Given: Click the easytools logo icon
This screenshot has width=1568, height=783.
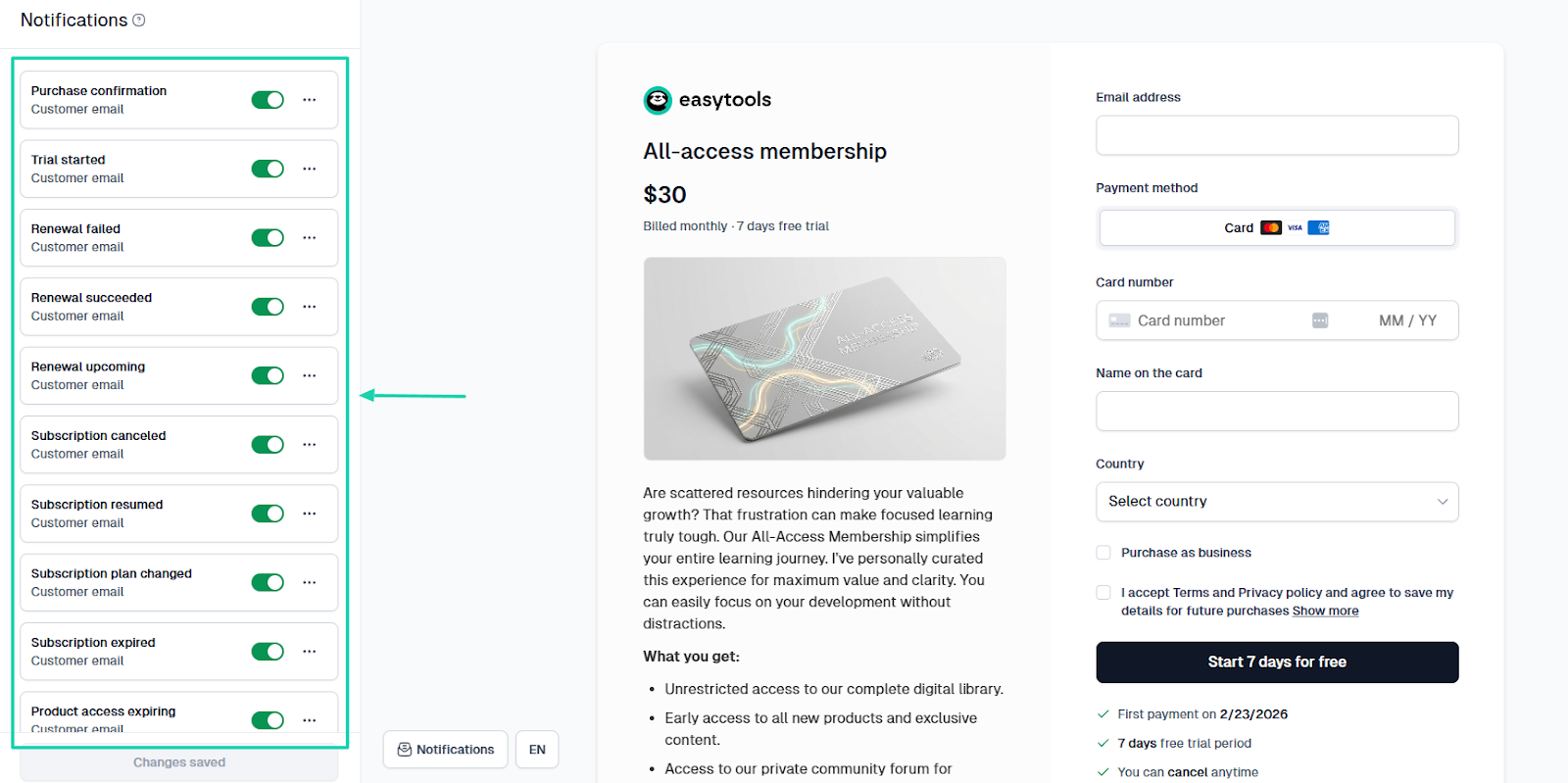Looking at the screenshot, I should click(x=658, y=100).
